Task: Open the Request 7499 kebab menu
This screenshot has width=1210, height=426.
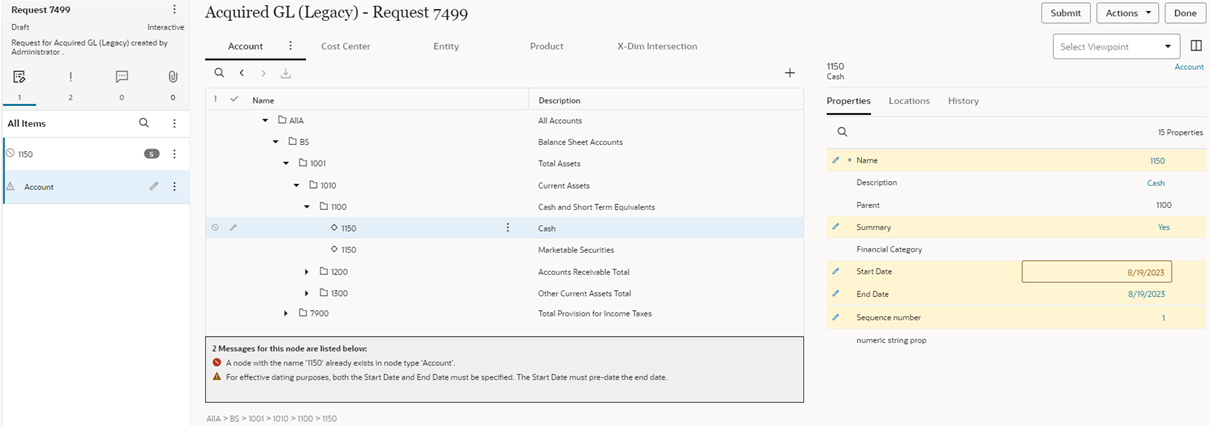Action: (174, 10)
